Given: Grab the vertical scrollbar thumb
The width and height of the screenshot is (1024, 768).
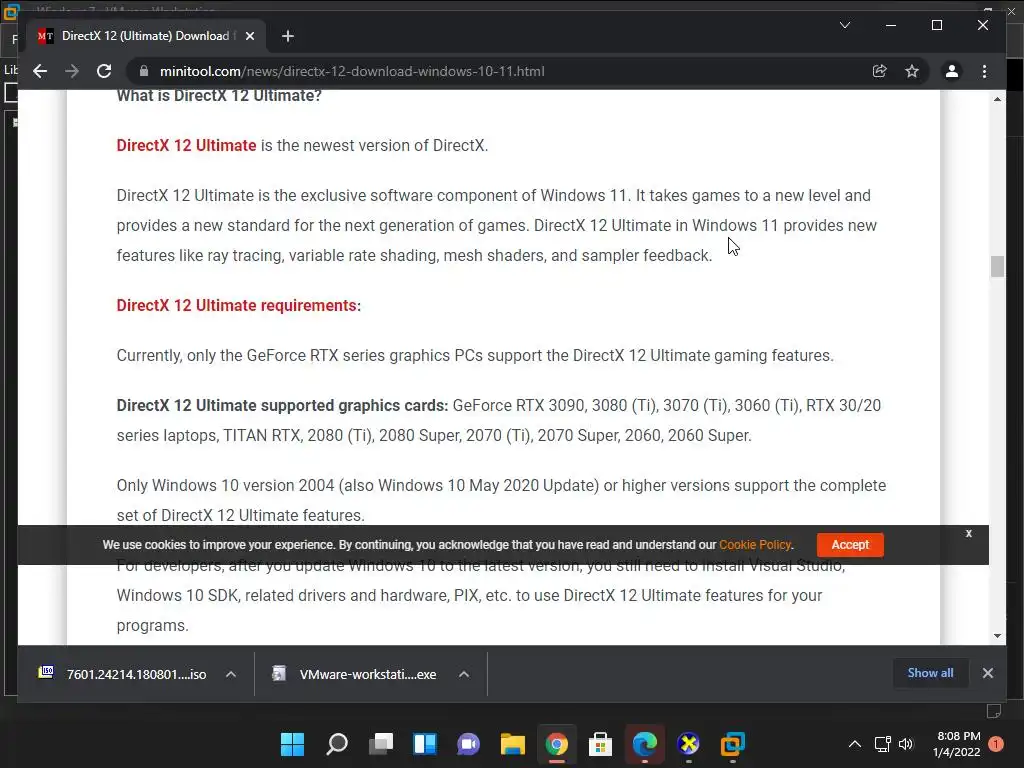Looking at the screenshot, I should click(x=997, y=266).
